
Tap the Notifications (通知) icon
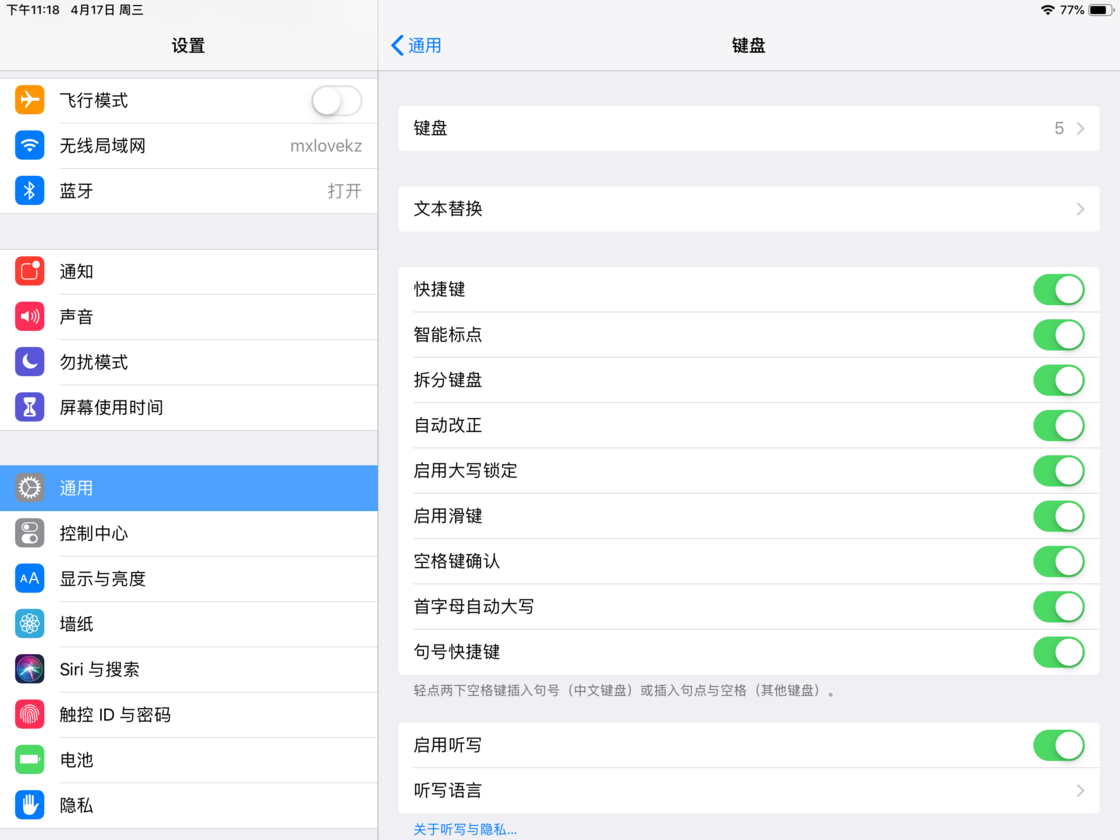29,271
